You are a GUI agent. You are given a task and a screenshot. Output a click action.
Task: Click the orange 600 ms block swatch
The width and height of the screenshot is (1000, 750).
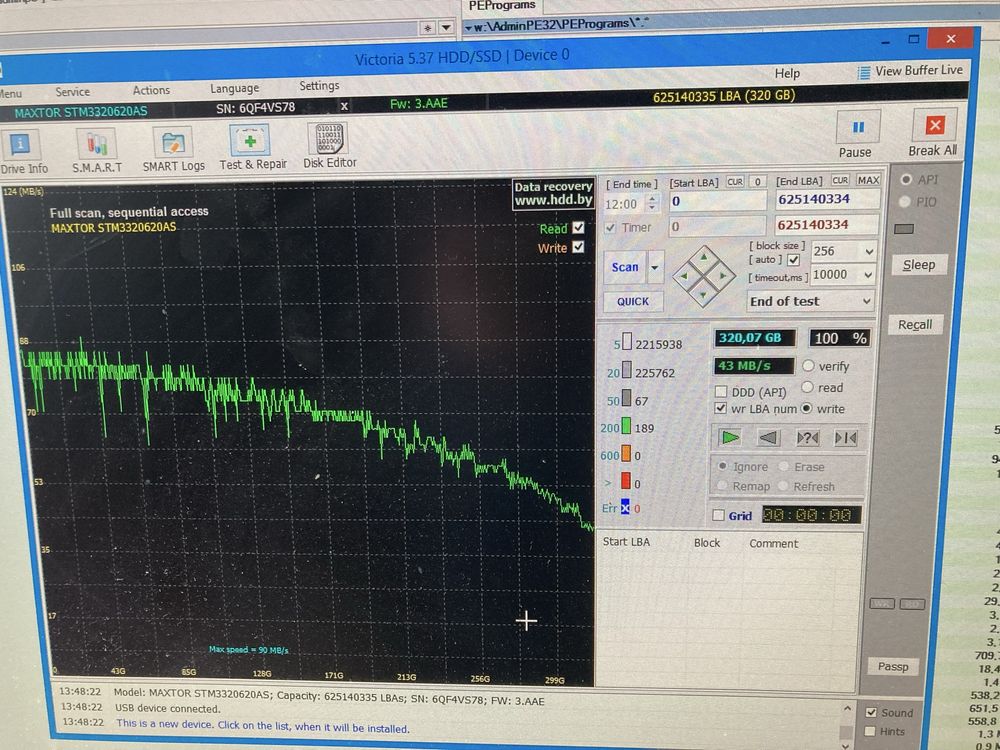click(x=626, y=453)
